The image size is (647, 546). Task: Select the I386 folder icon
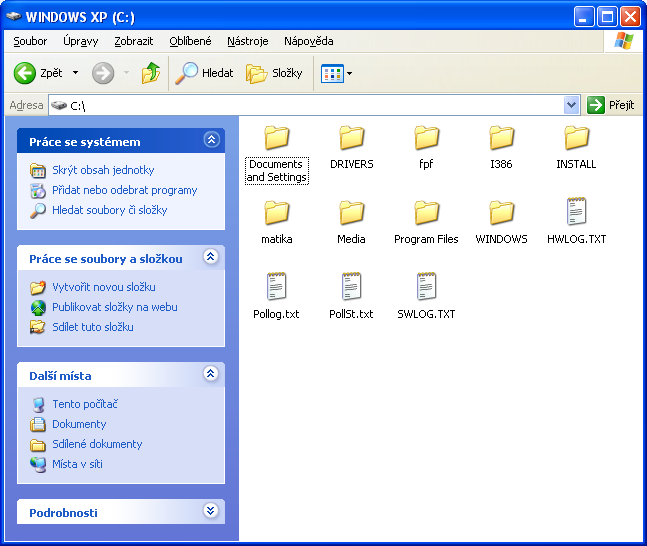click(x=501, y=138)
